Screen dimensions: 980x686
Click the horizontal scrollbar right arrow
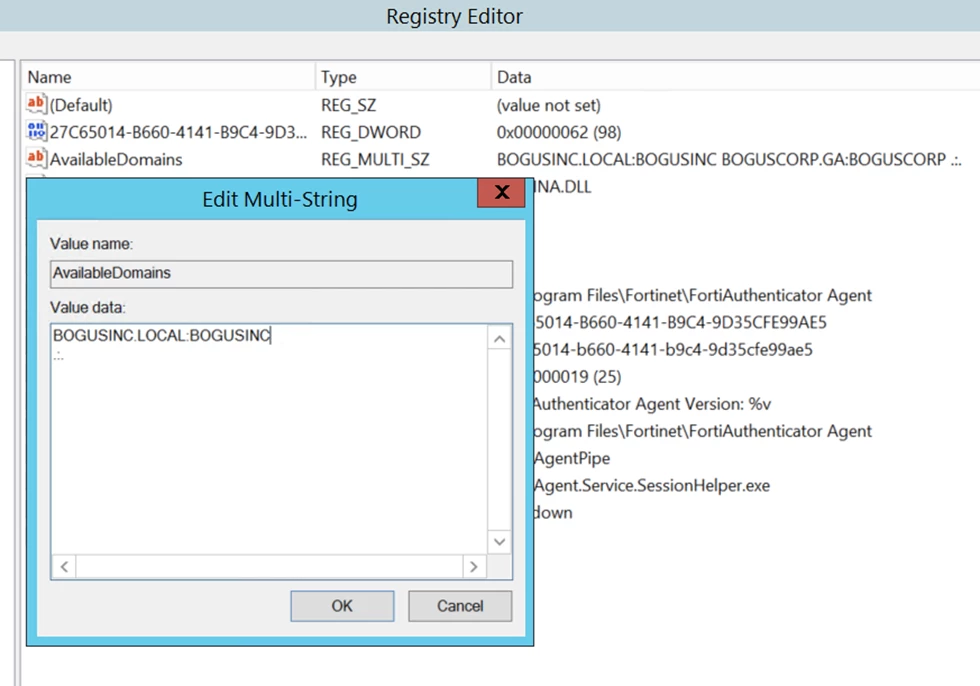point(474,567)
